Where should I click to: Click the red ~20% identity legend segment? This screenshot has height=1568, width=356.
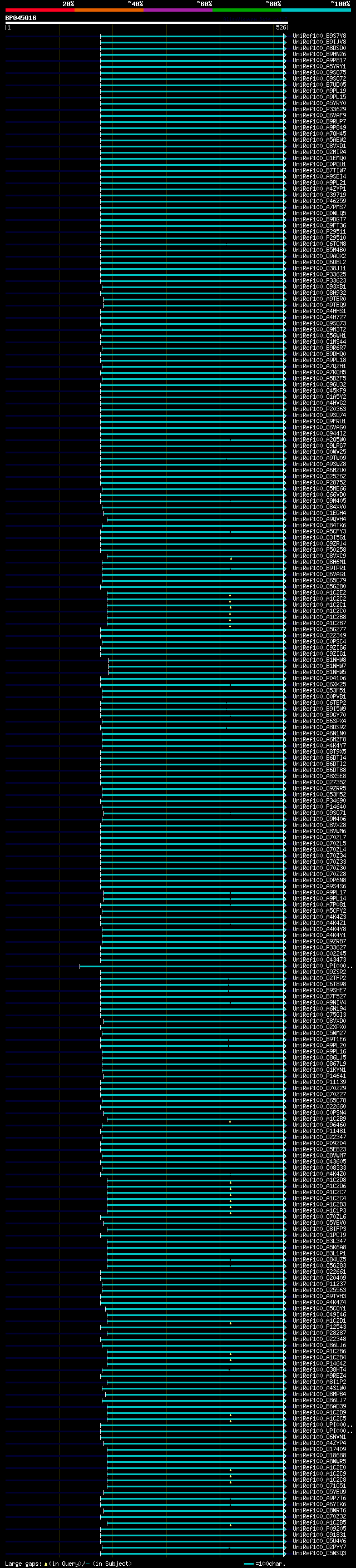(x=39, y=10)
